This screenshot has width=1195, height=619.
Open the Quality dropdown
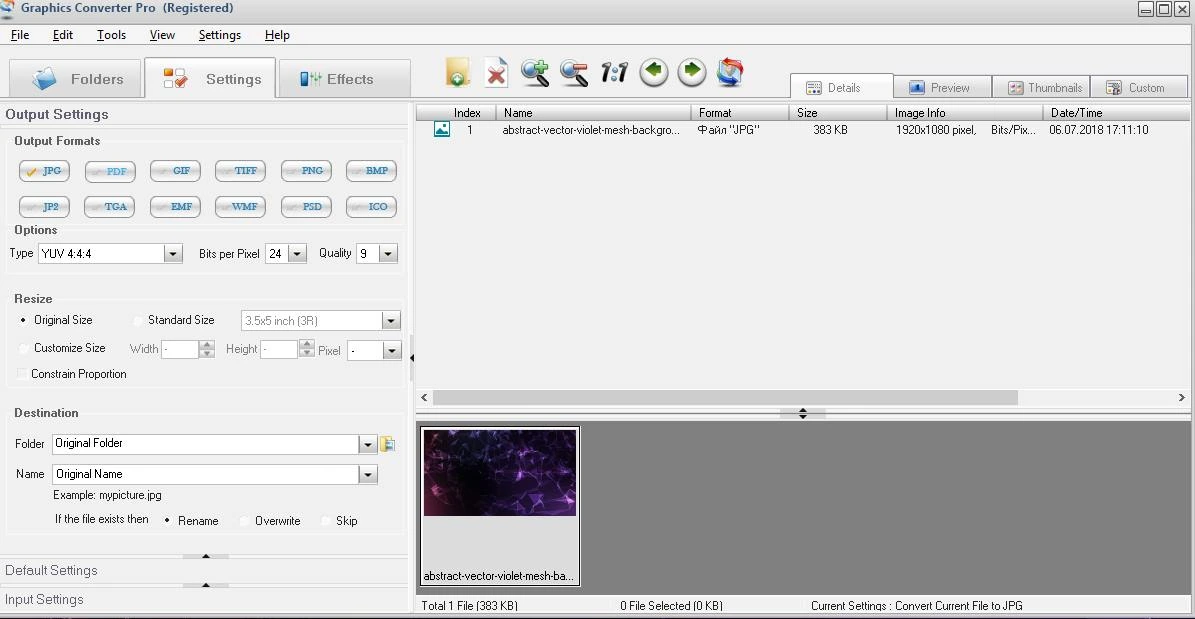(x=388, y=254)
